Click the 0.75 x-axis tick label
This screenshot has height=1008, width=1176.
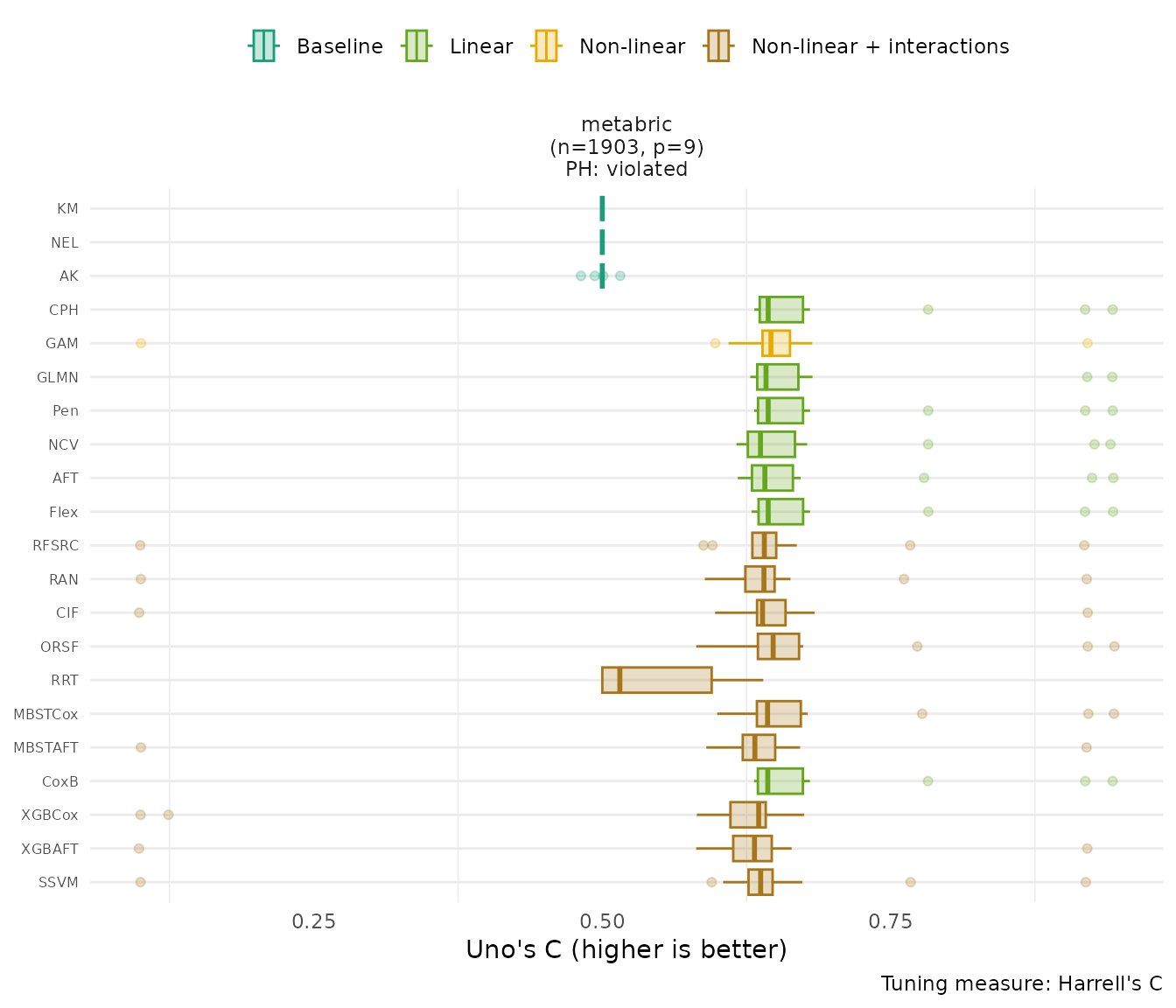click(891, 921)
